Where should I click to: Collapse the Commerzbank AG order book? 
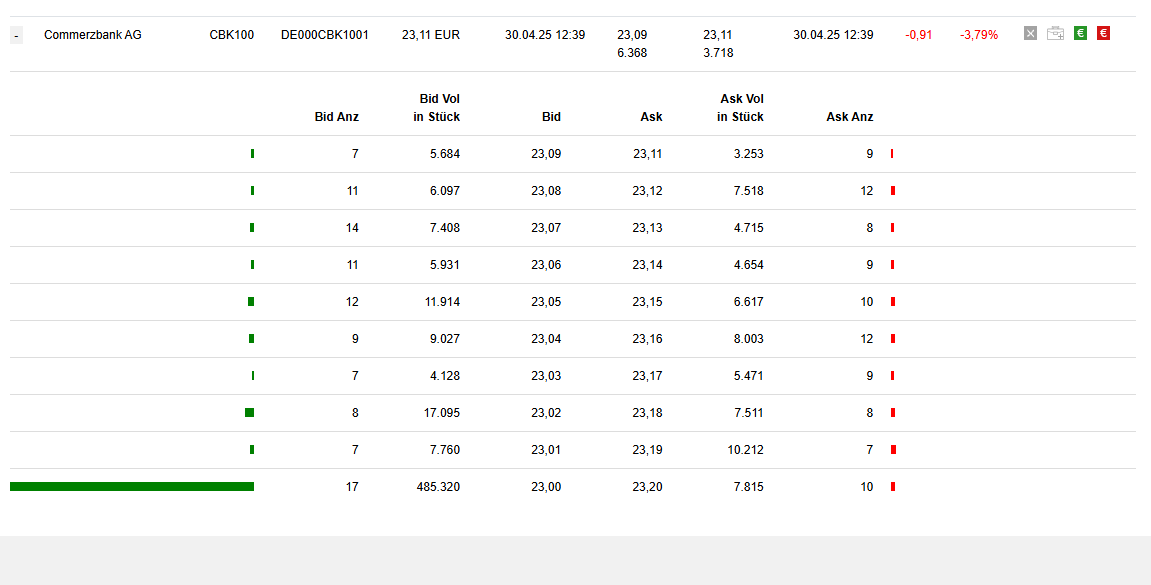pyautogui.click(x=16, y=36)
